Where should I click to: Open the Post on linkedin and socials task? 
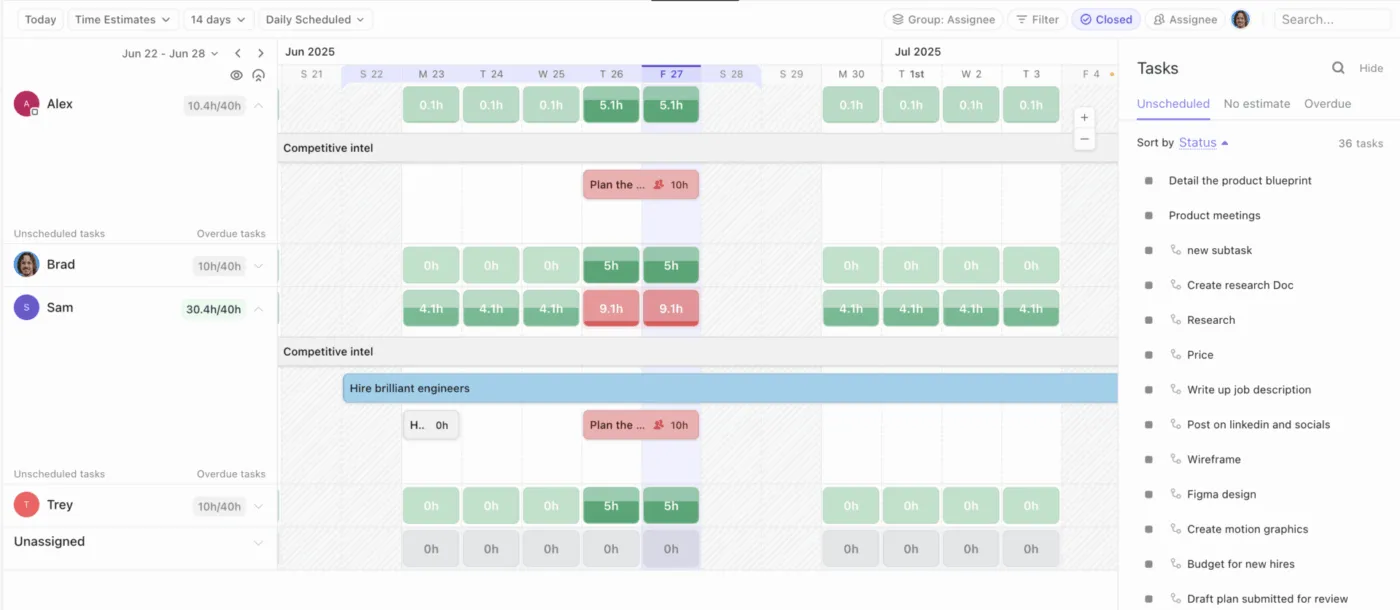[x=1258, y=425]
